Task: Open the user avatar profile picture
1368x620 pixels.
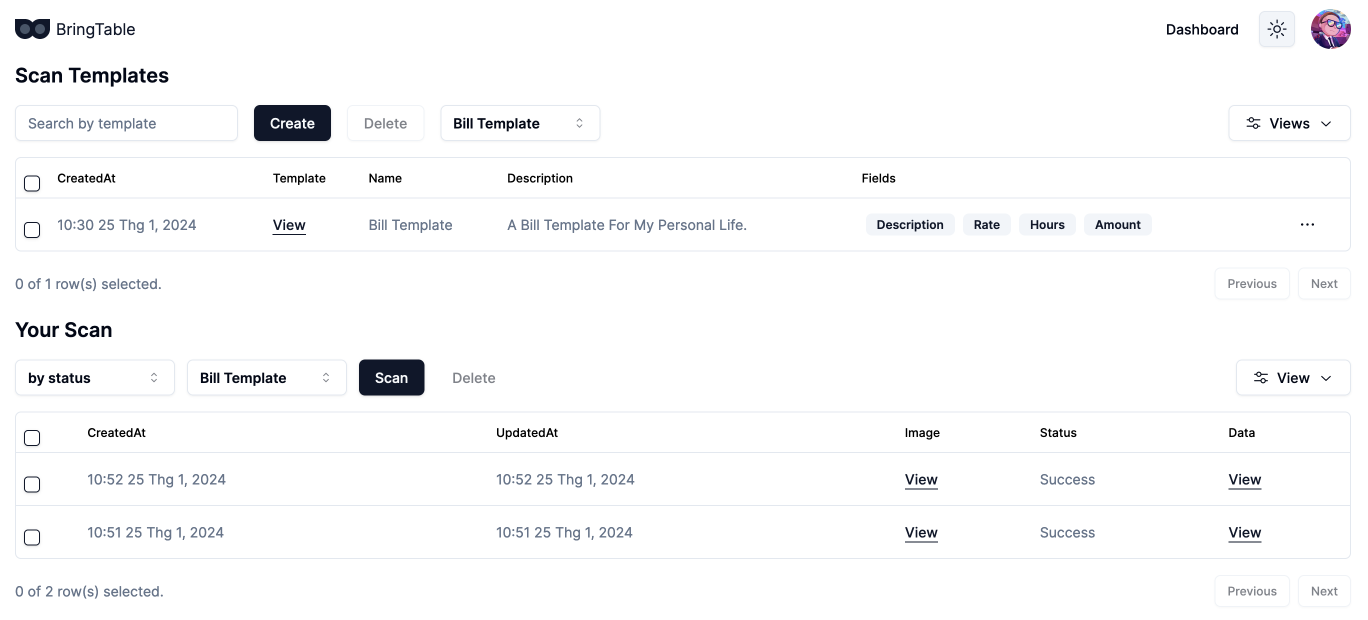Action: 1331,30
